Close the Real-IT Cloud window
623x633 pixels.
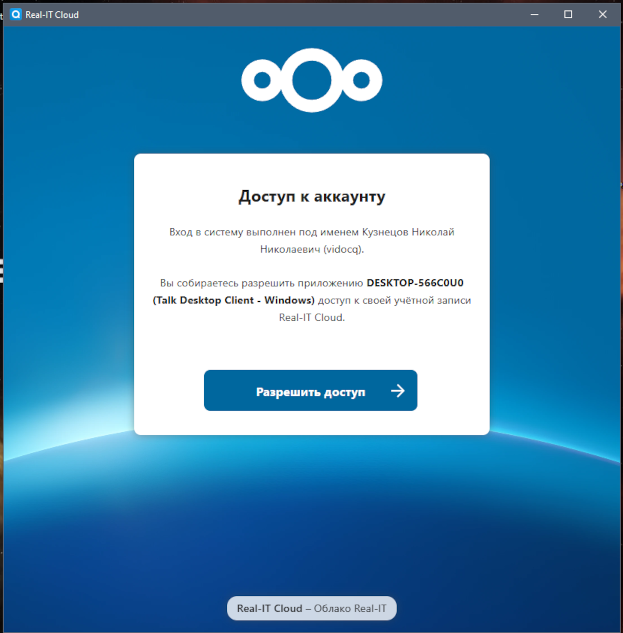(x=602, y=15)
